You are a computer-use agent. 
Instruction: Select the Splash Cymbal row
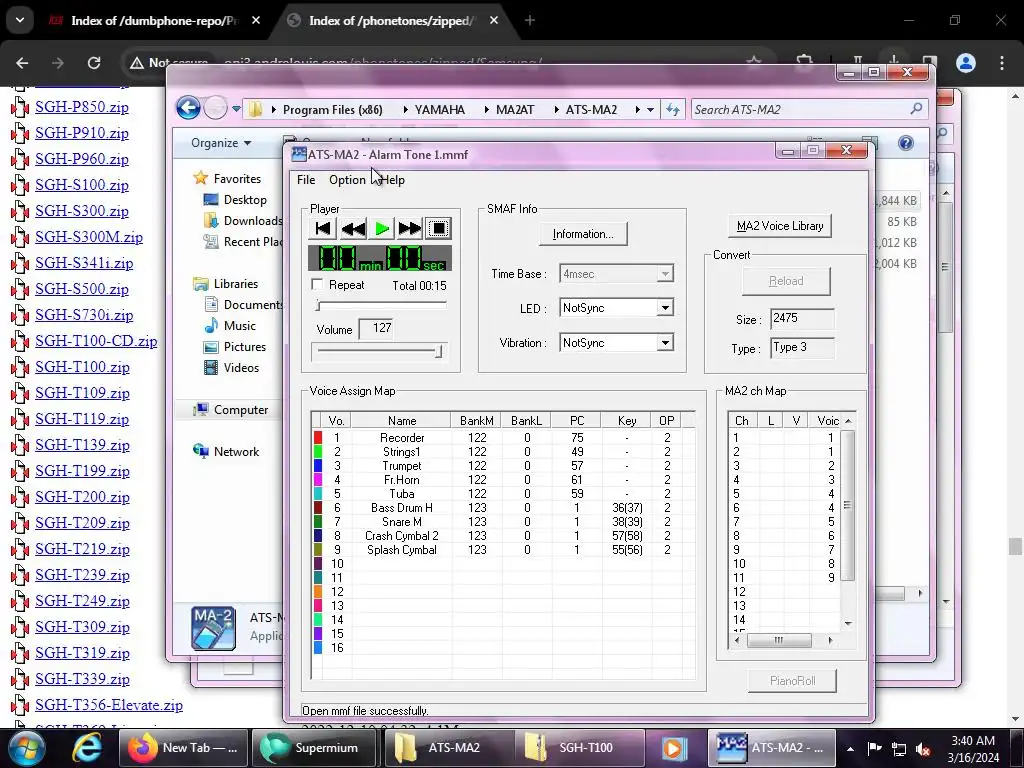[x=503, y=550]
